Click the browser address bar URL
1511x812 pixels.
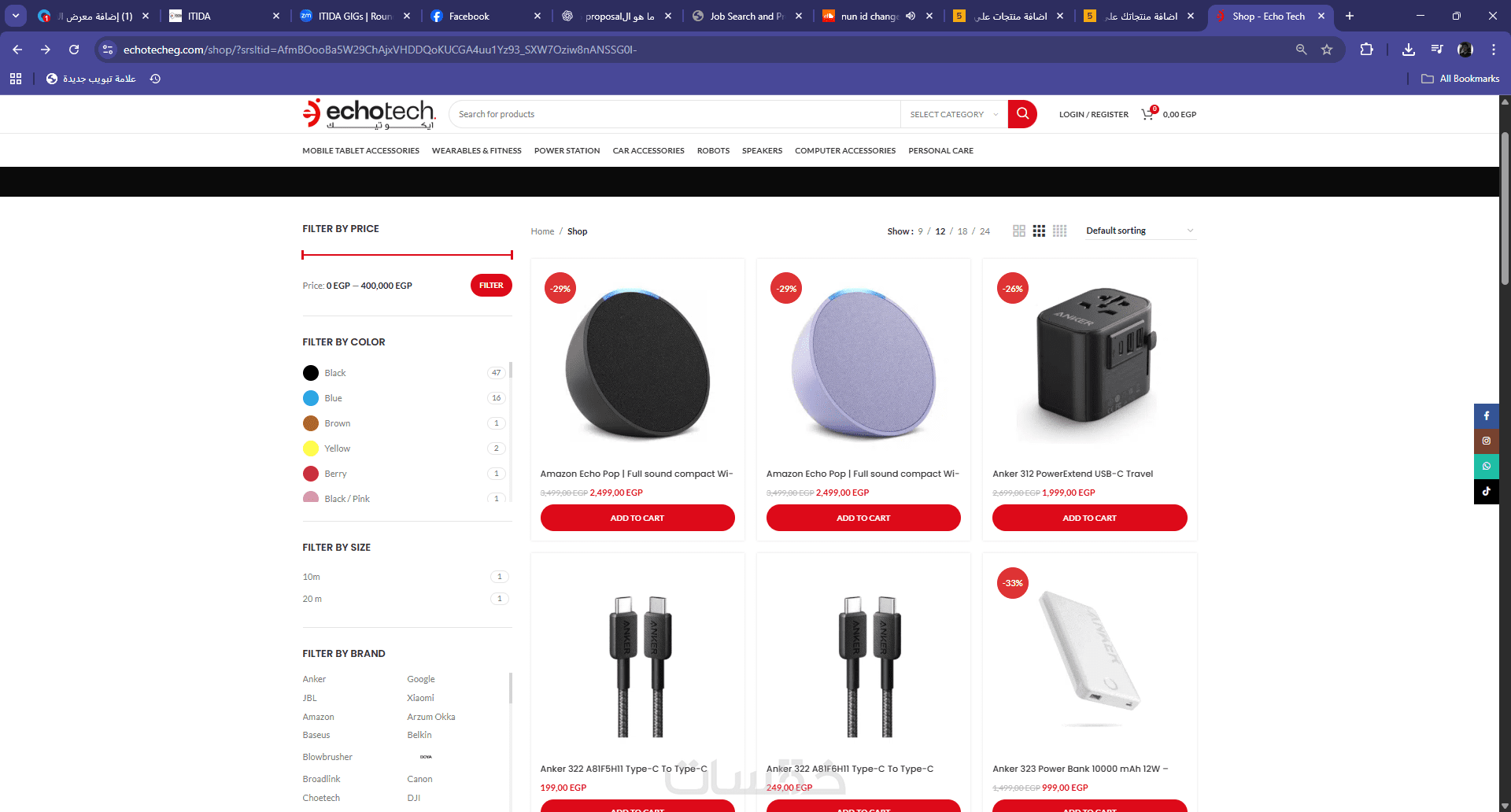tap(380, 50)
